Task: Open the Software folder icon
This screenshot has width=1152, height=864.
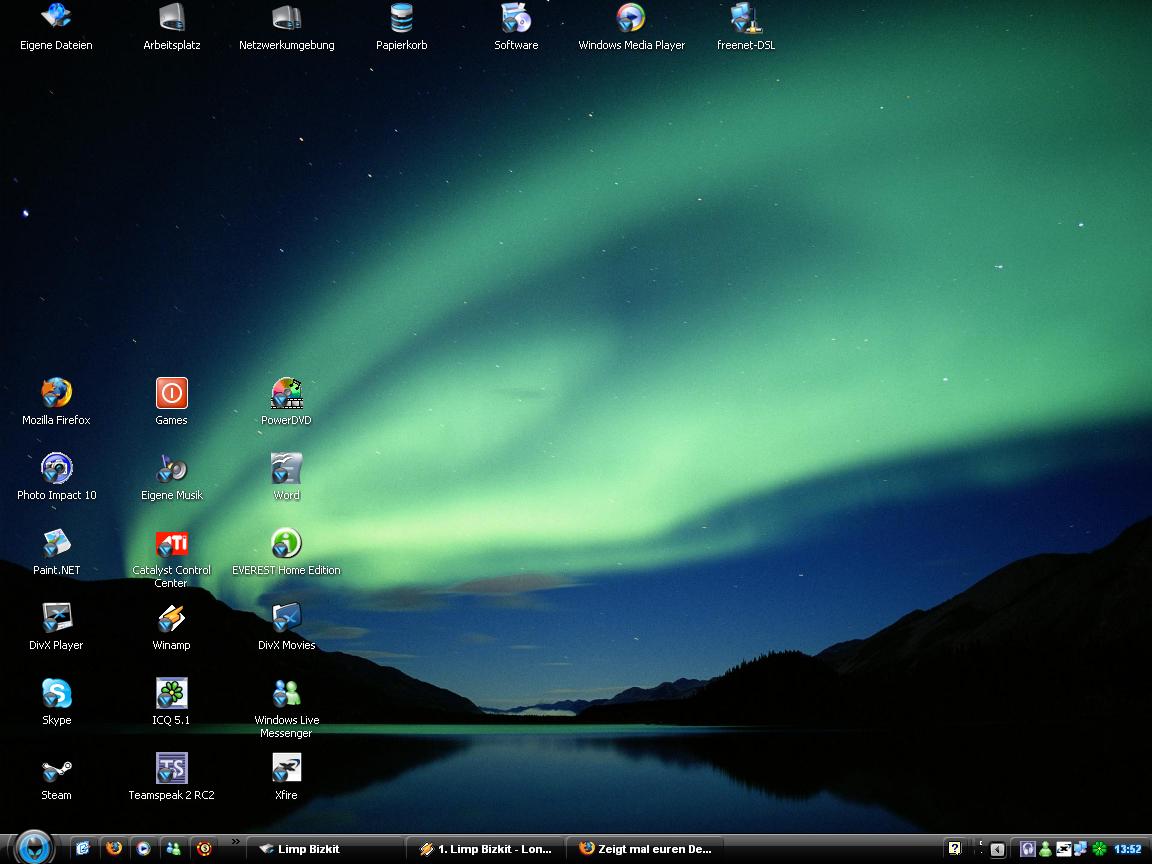Action: (516, 27)
